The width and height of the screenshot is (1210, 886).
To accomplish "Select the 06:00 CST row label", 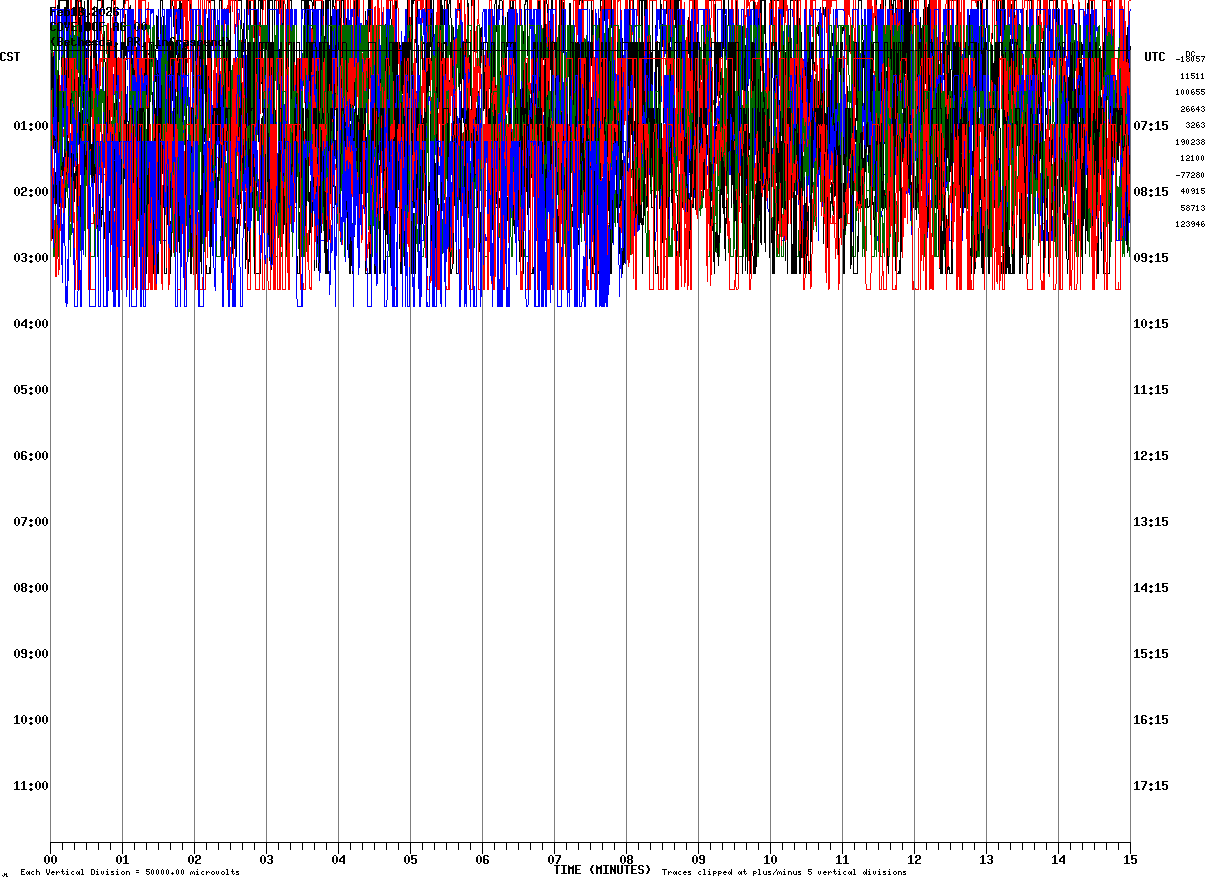I will click(31, 456).
